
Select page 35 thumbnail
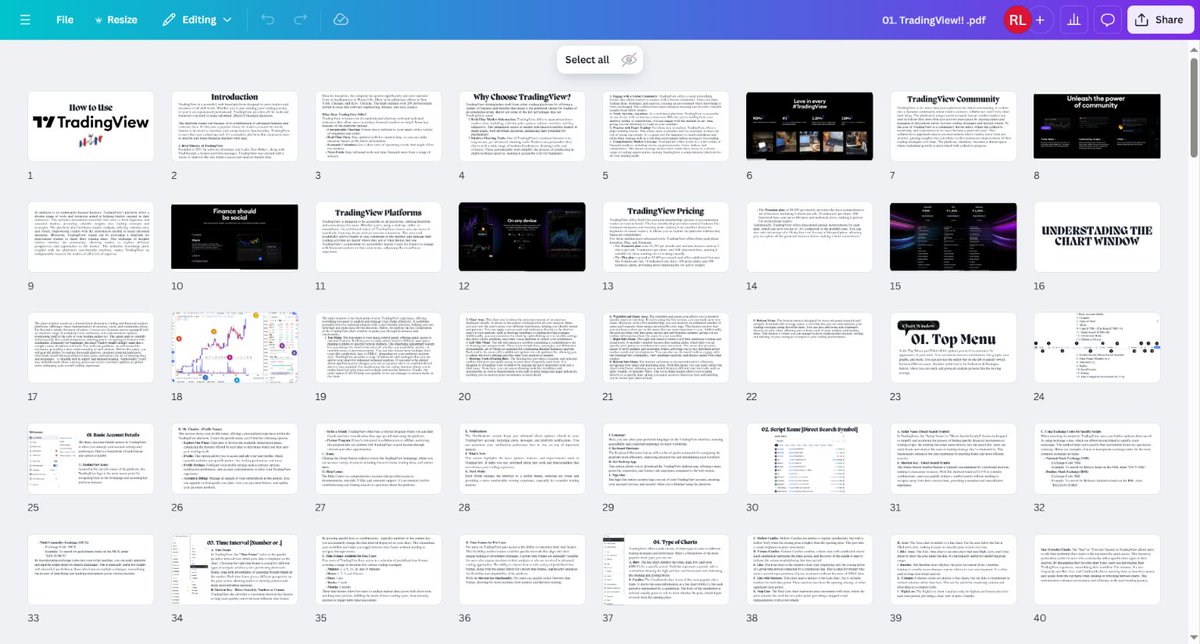coord(378,570)
